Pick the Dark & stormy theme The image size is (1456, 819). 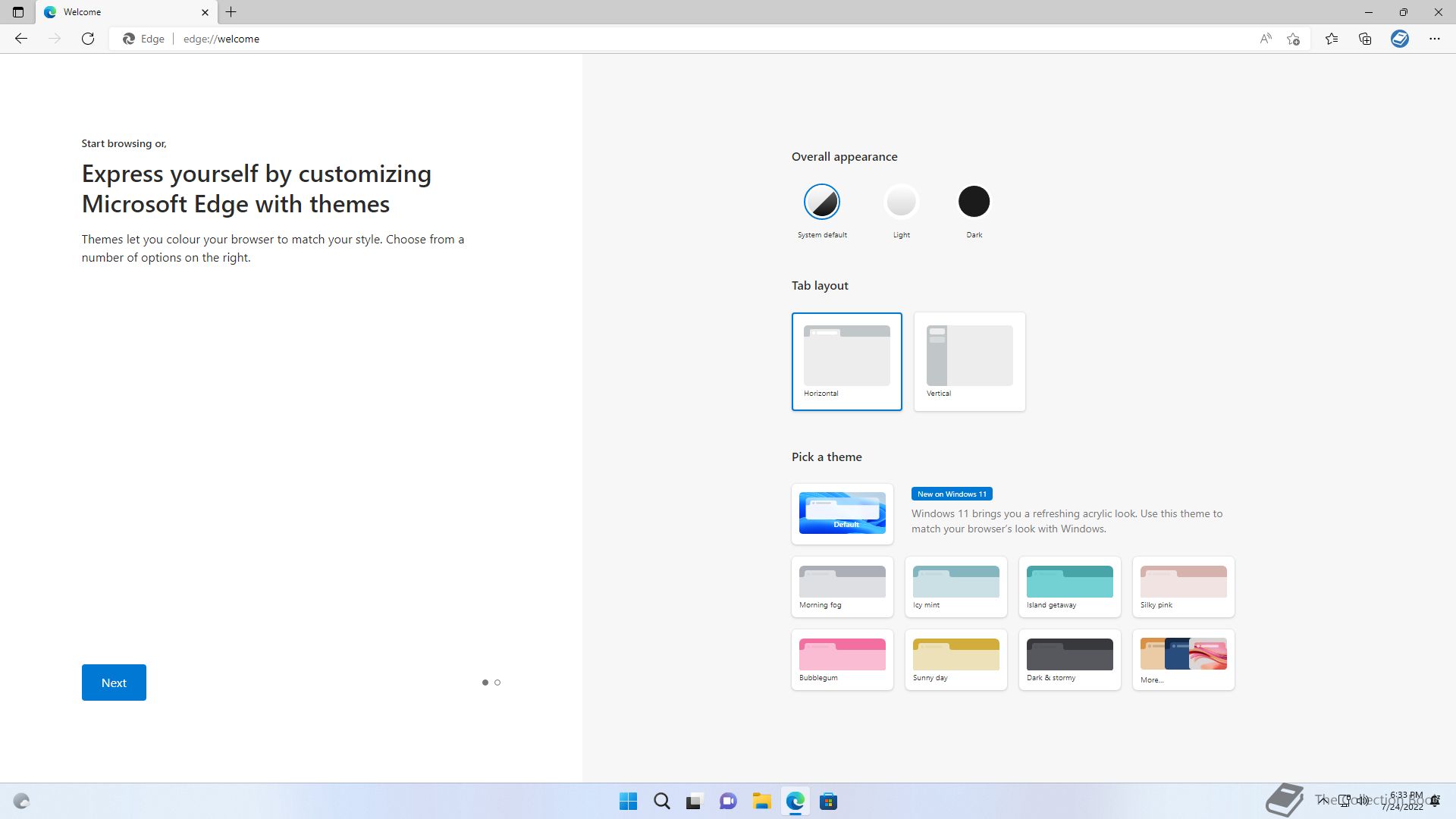[x=1069, y=660]
